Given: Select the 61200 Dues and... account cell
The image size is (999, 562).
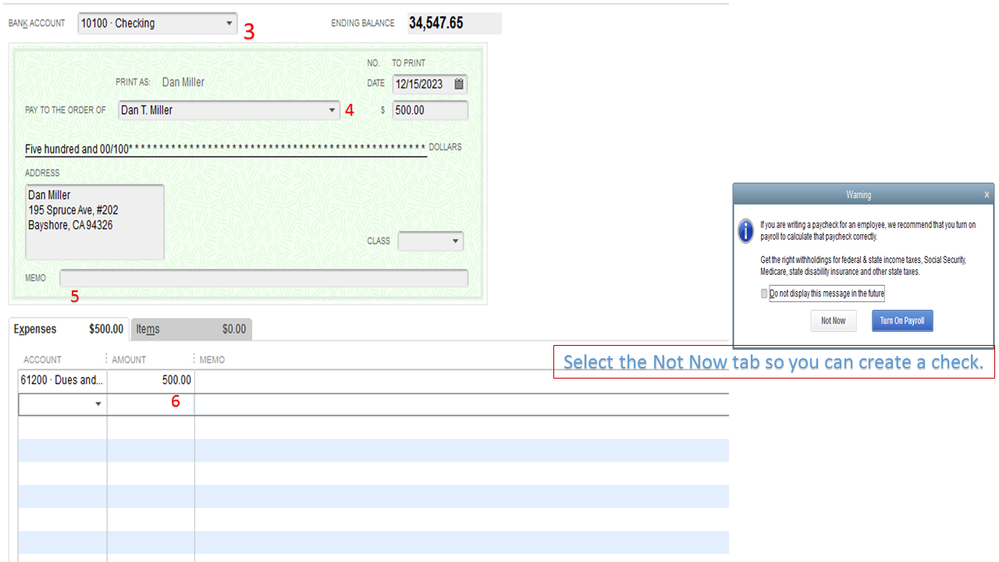Looking at the screenshot, I should point(62,380).
